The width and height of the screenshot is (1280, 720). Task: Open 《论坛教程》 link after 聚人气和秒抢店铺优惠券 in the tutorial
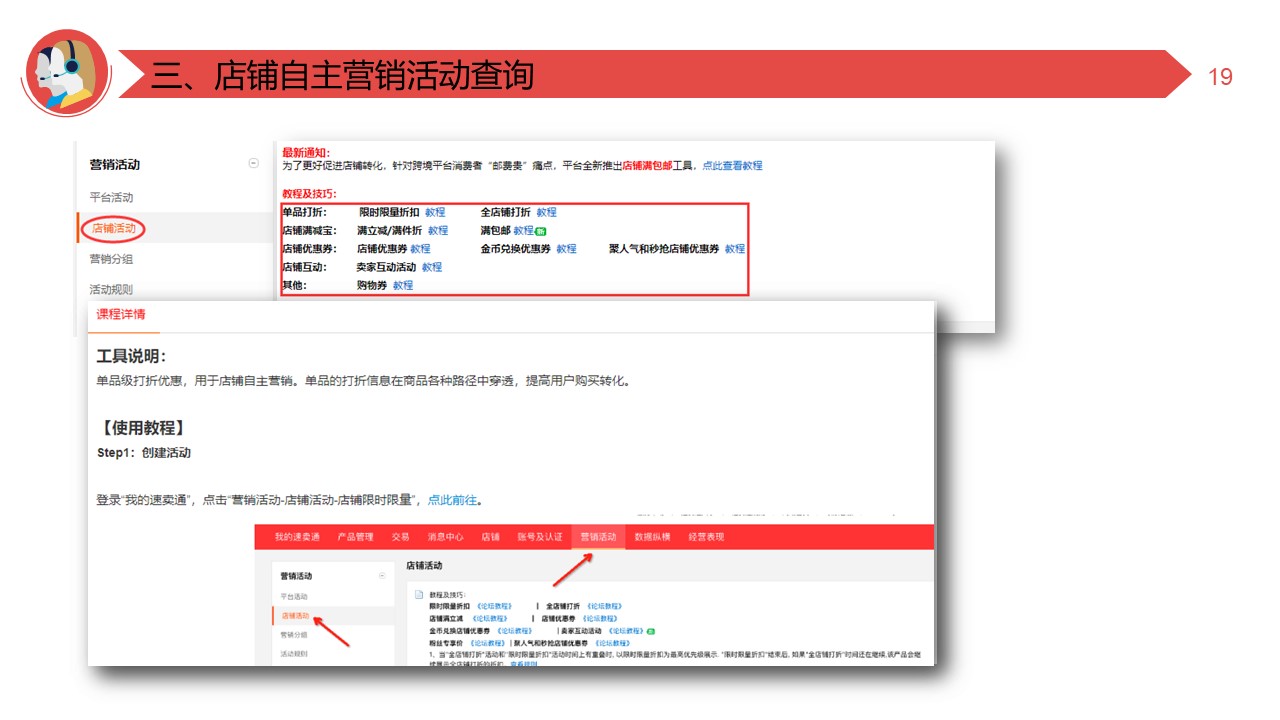tap(612, 643)
